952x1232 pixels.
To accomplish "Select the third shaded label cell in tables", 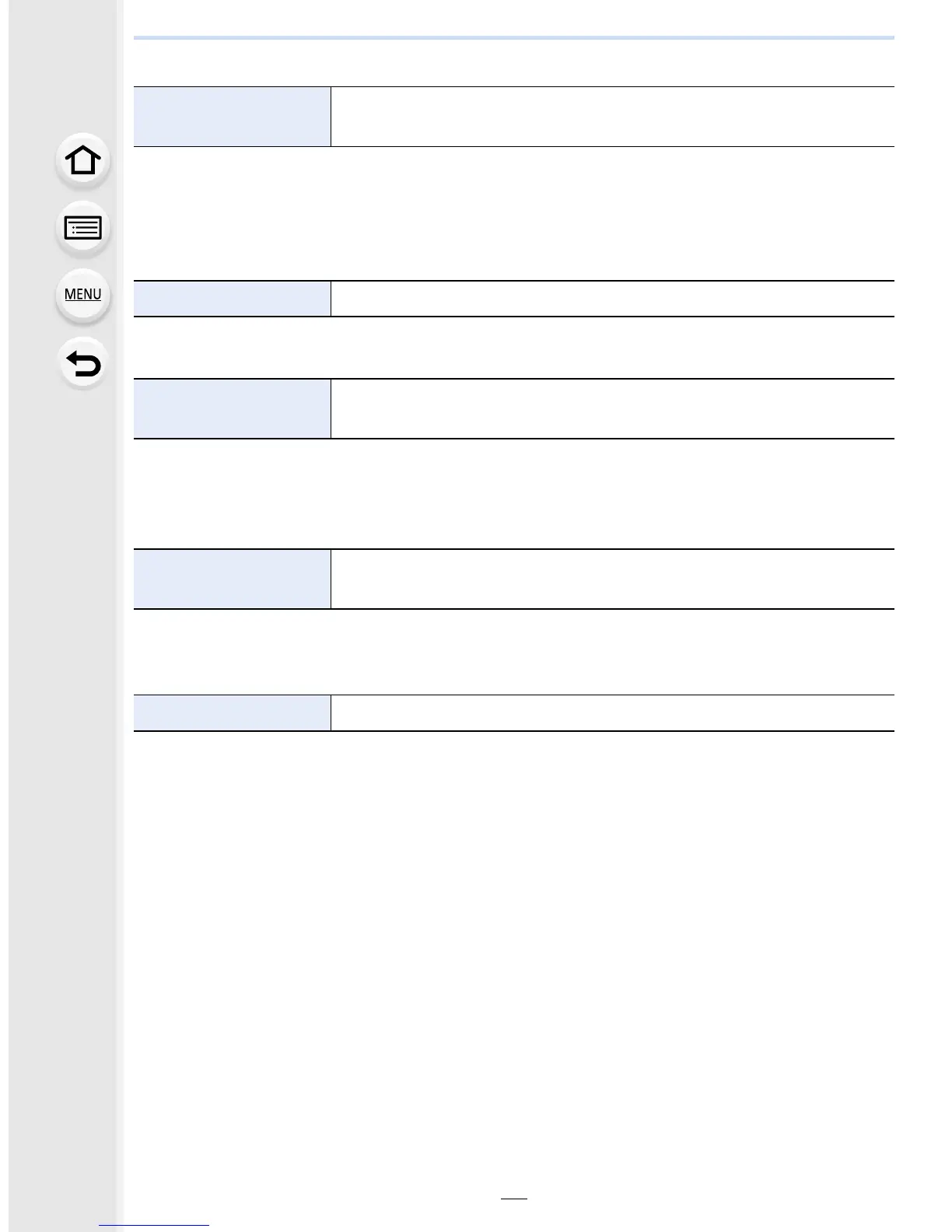I will (x=232, y=408).
